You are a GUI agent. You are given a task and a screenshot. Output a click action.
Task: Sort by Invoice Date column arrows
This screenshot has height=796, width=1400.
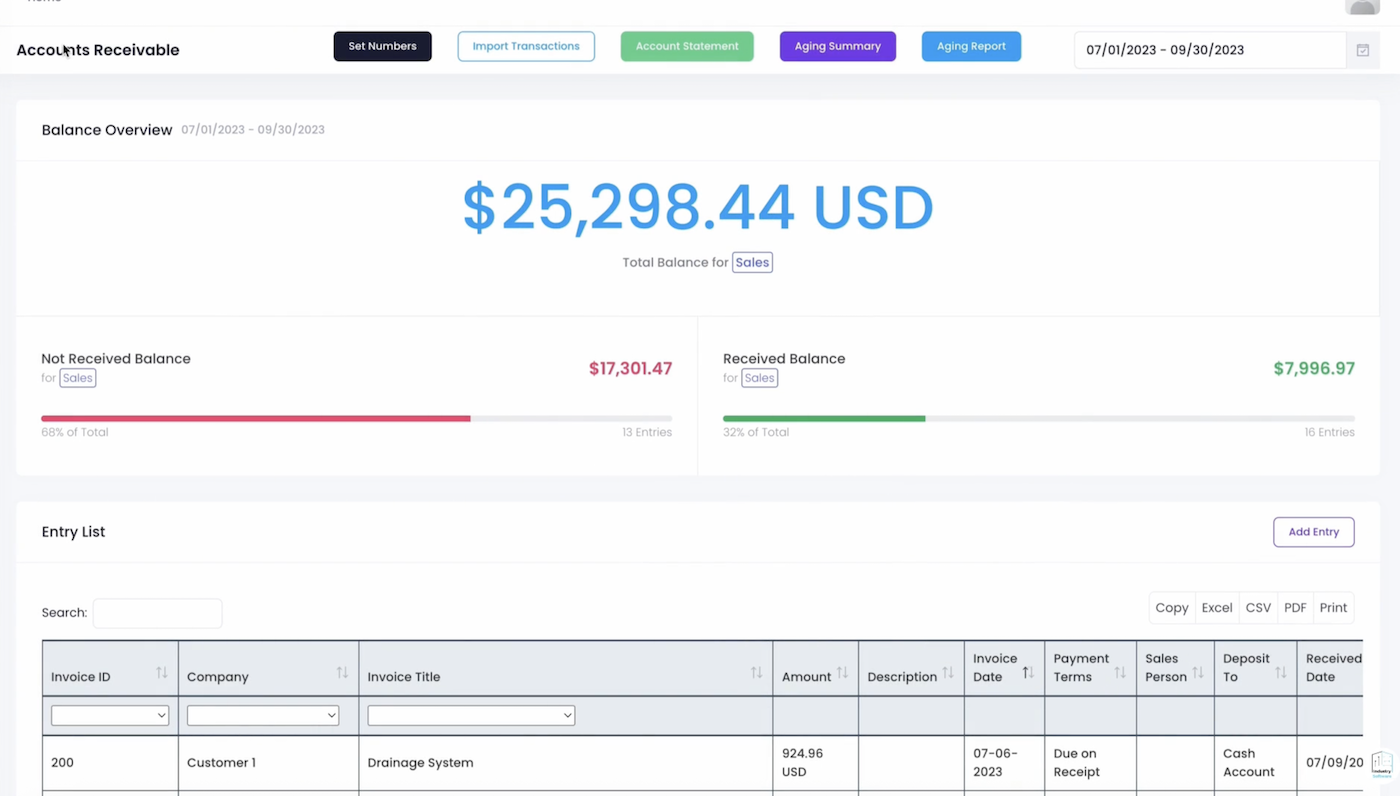(x=1028, y=673)
